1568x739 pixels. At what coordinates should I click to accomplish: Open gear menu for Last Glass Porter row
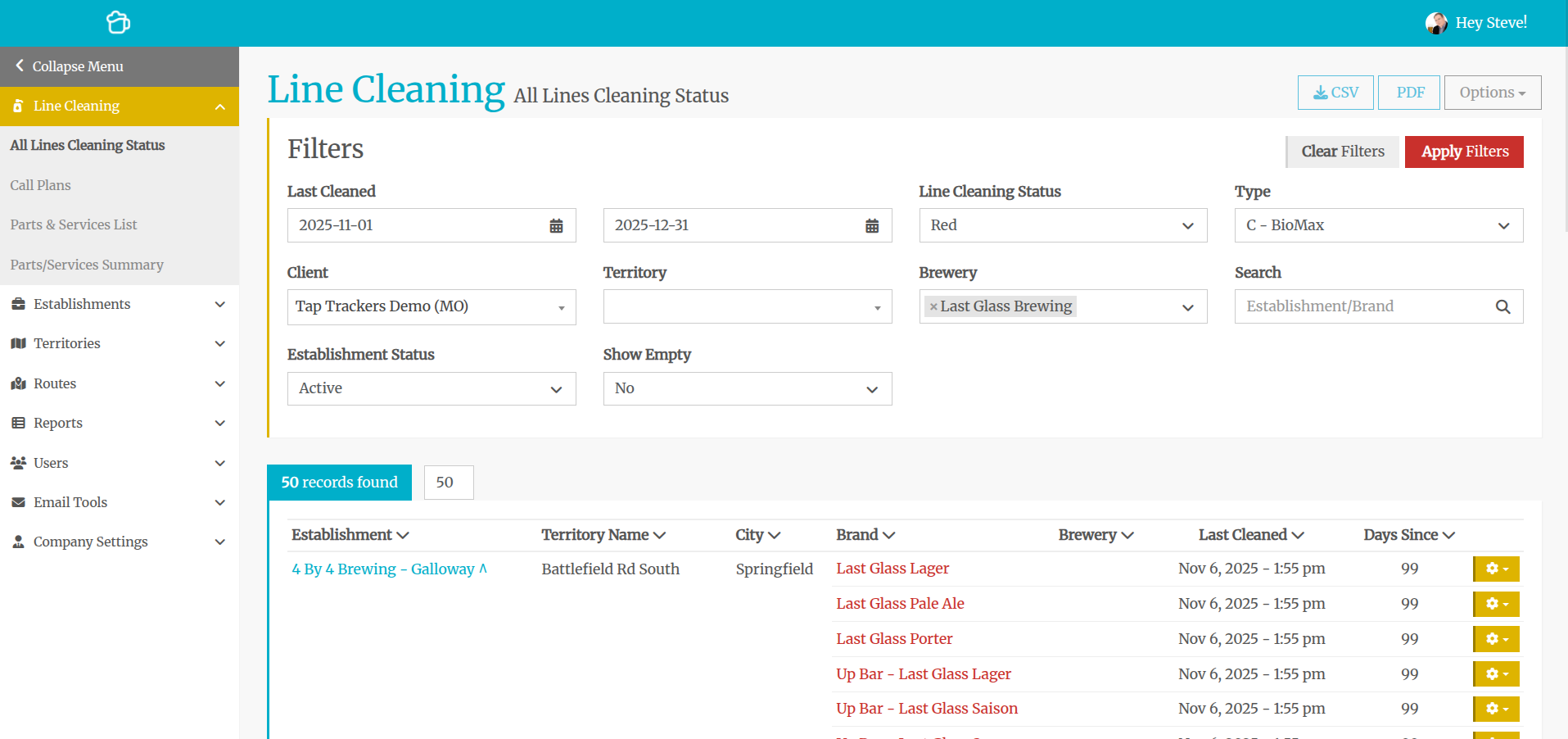pyautogui.click(x=1496, y=639)
